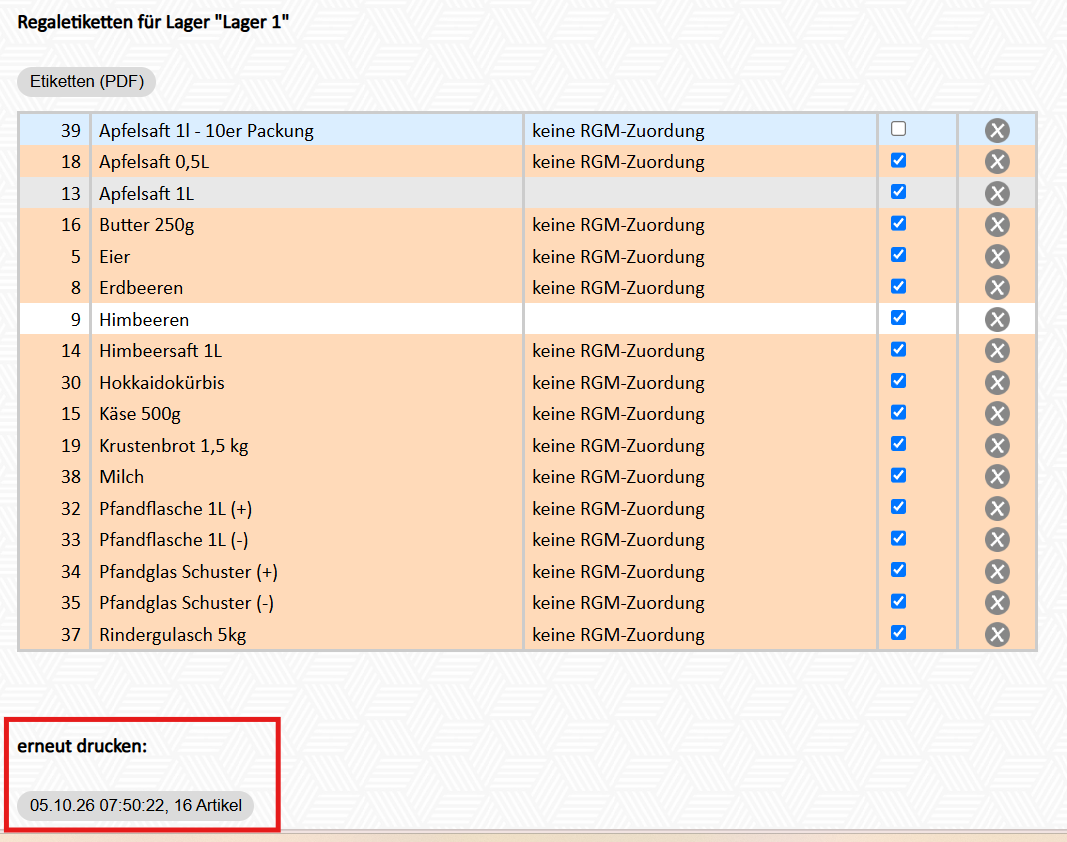Click the Pfandflasche 1L (+) article name
This screenshot has width=1067, height=842.
176,509
